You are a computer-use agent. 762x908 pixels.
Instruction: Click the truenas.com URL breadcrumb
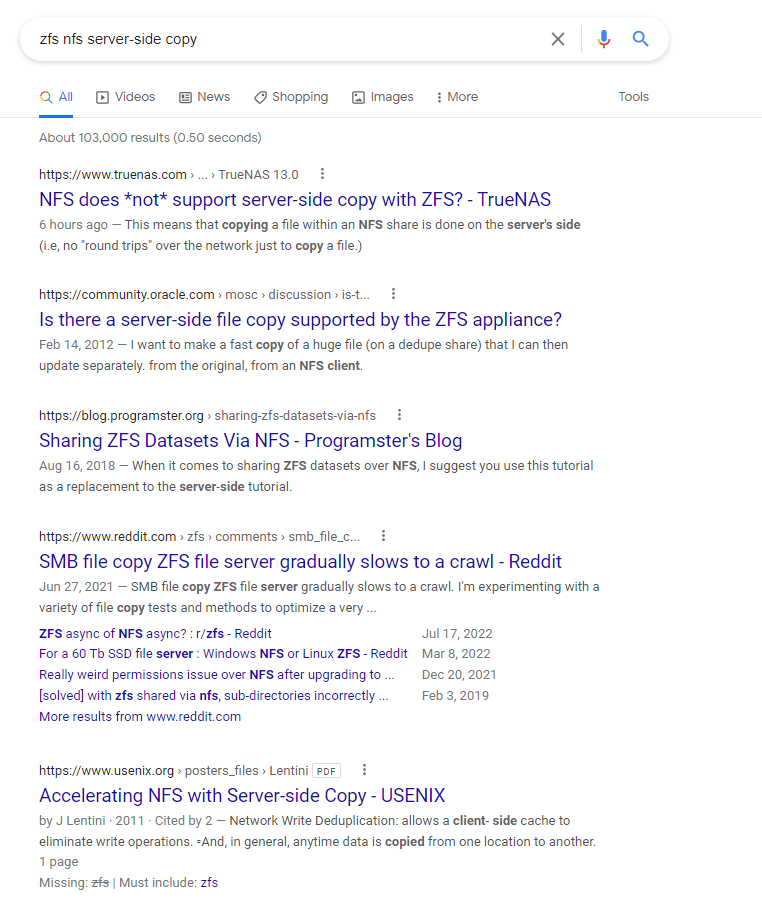click(x=168, y=174)
